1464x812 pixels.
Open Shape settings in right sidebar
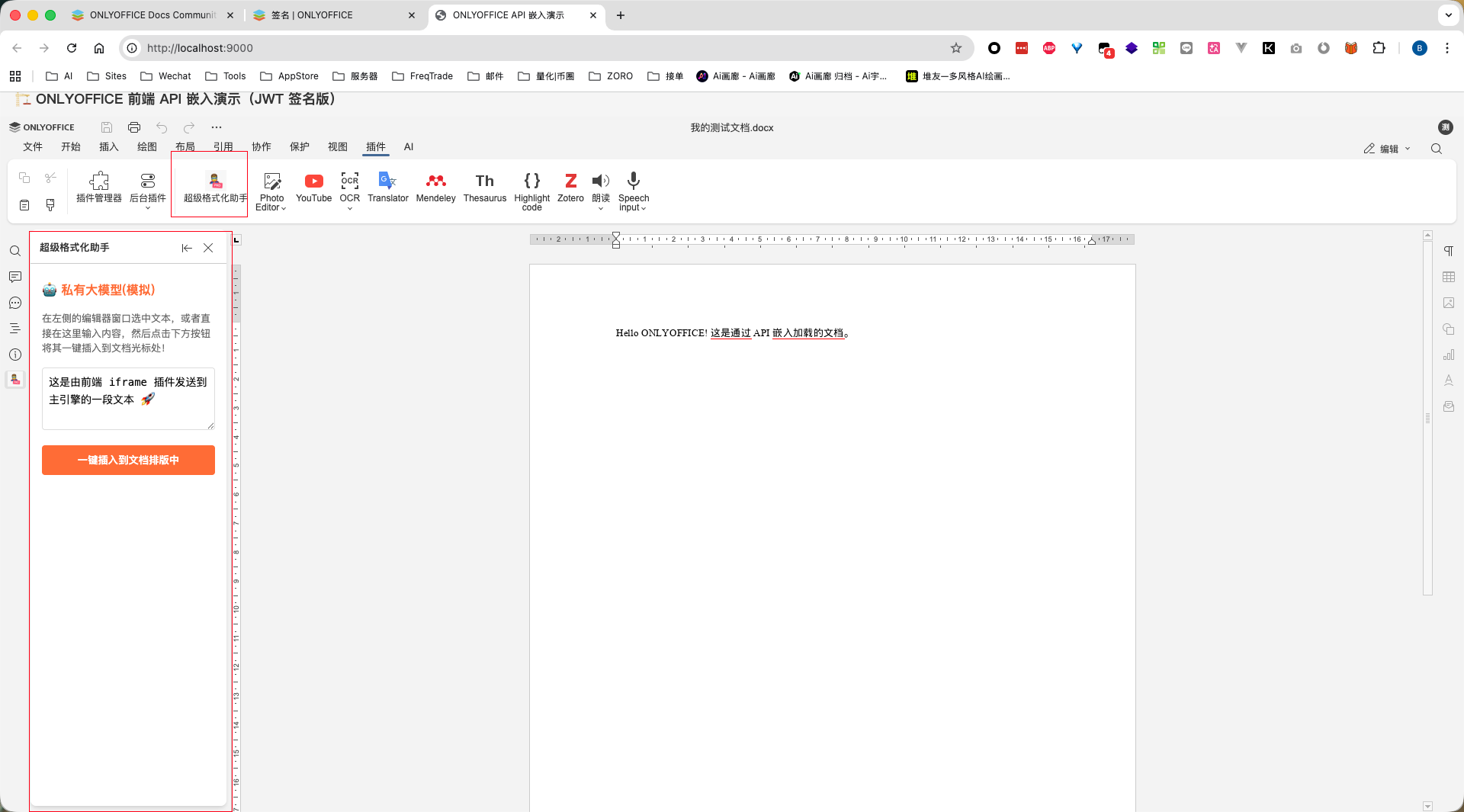pos(1449,329)
